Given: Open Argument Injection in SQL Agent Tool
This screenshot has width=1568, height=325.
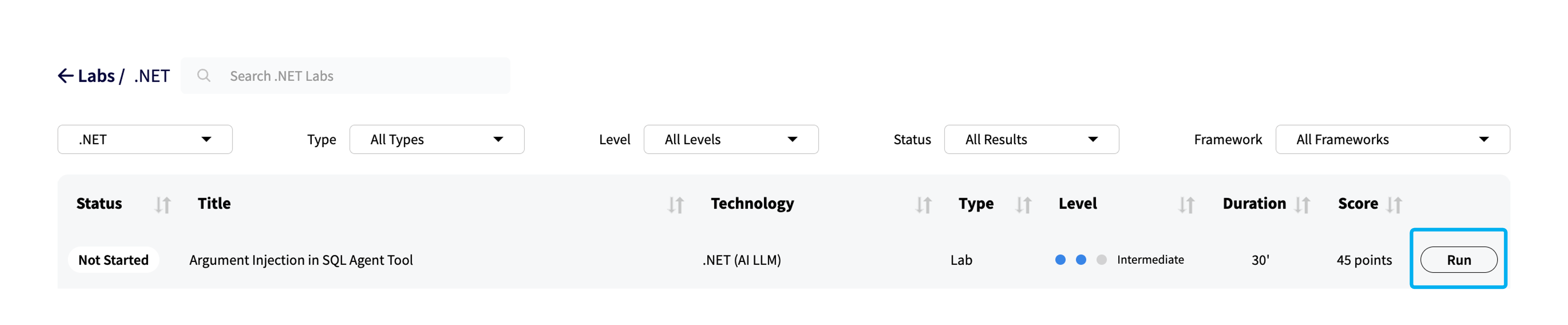Looking at the screenshot, I should (301, 260).
